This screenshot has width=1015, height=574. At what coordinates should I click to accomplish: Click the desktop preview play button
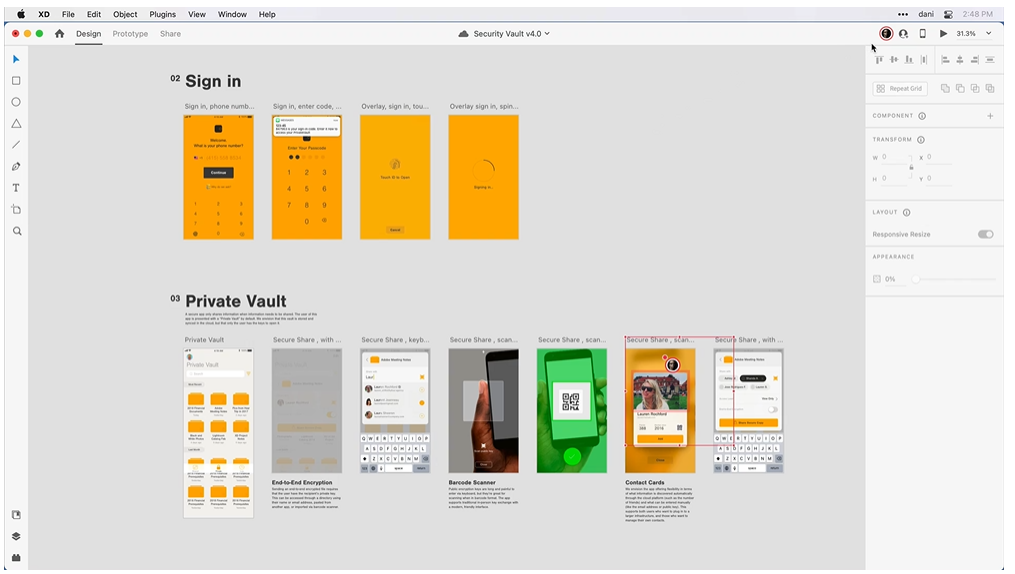click(x=943, y=34)
